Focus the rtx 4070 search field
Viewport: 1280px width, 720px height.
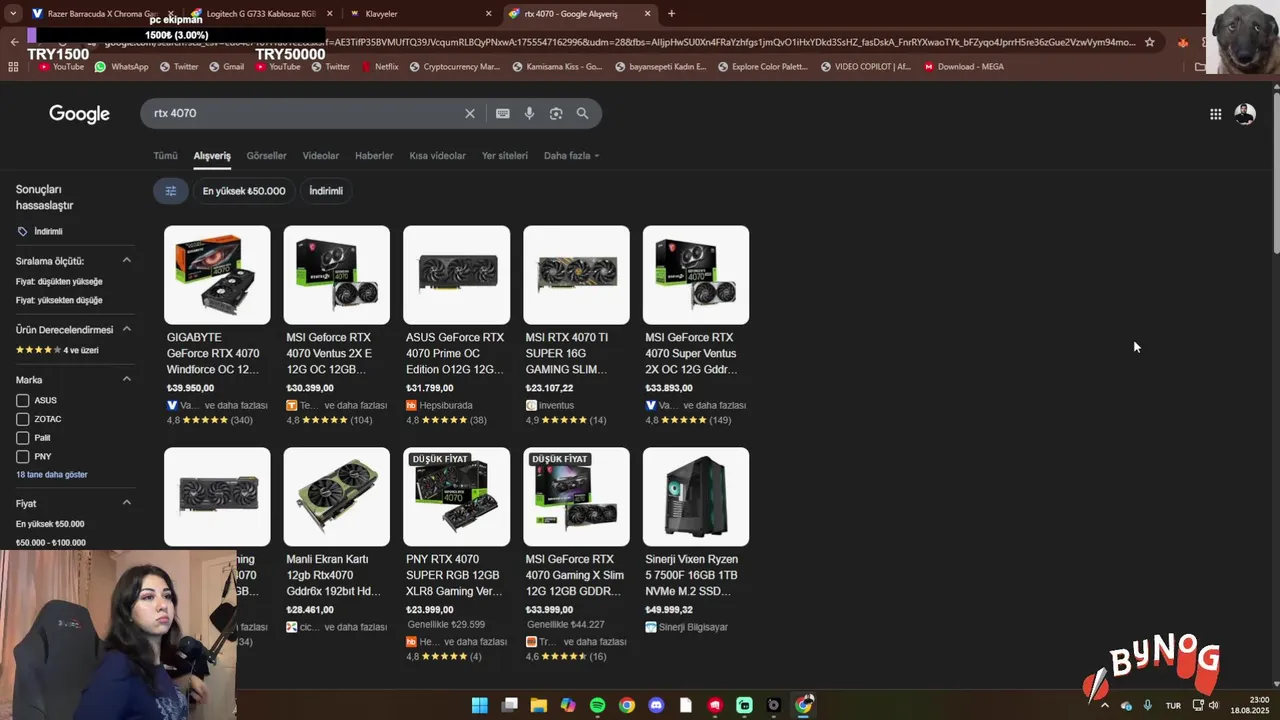tap(300, 113)
